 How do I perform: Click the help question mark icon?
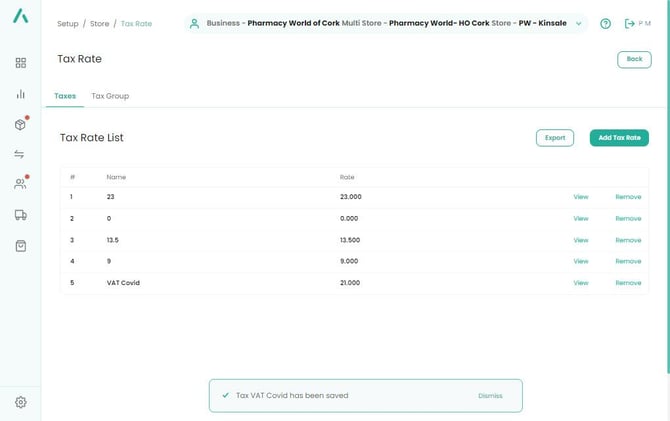605,24
